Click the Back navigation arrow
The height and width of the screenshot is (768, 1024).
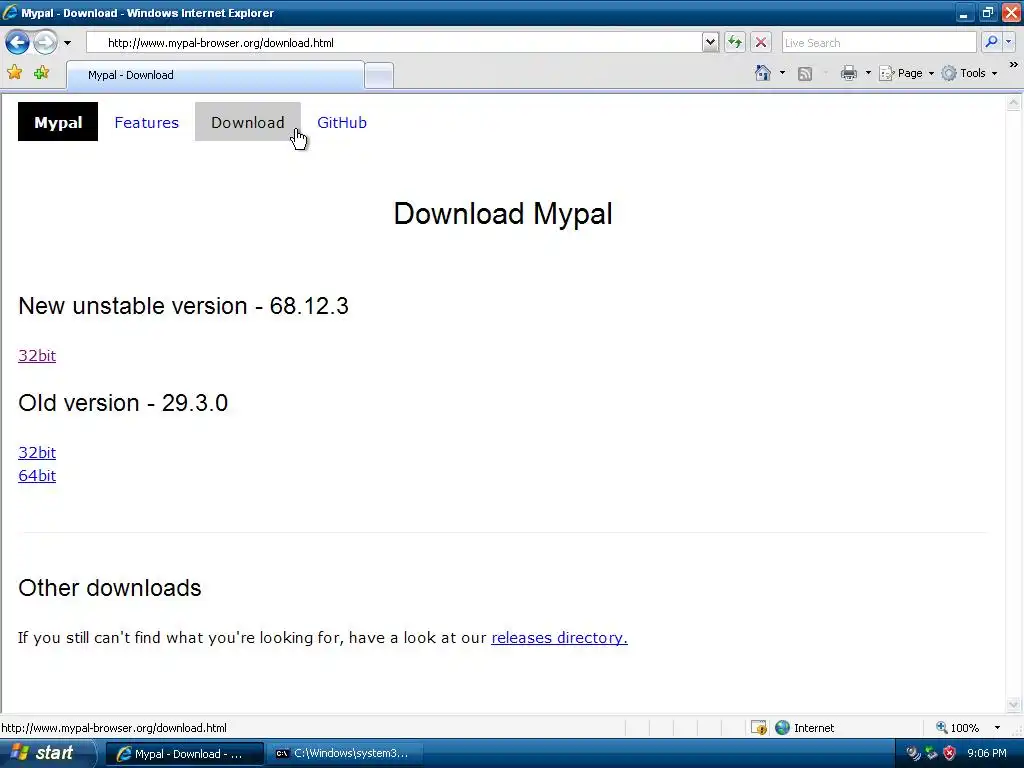pyautogui.click(x=18, y=43)
